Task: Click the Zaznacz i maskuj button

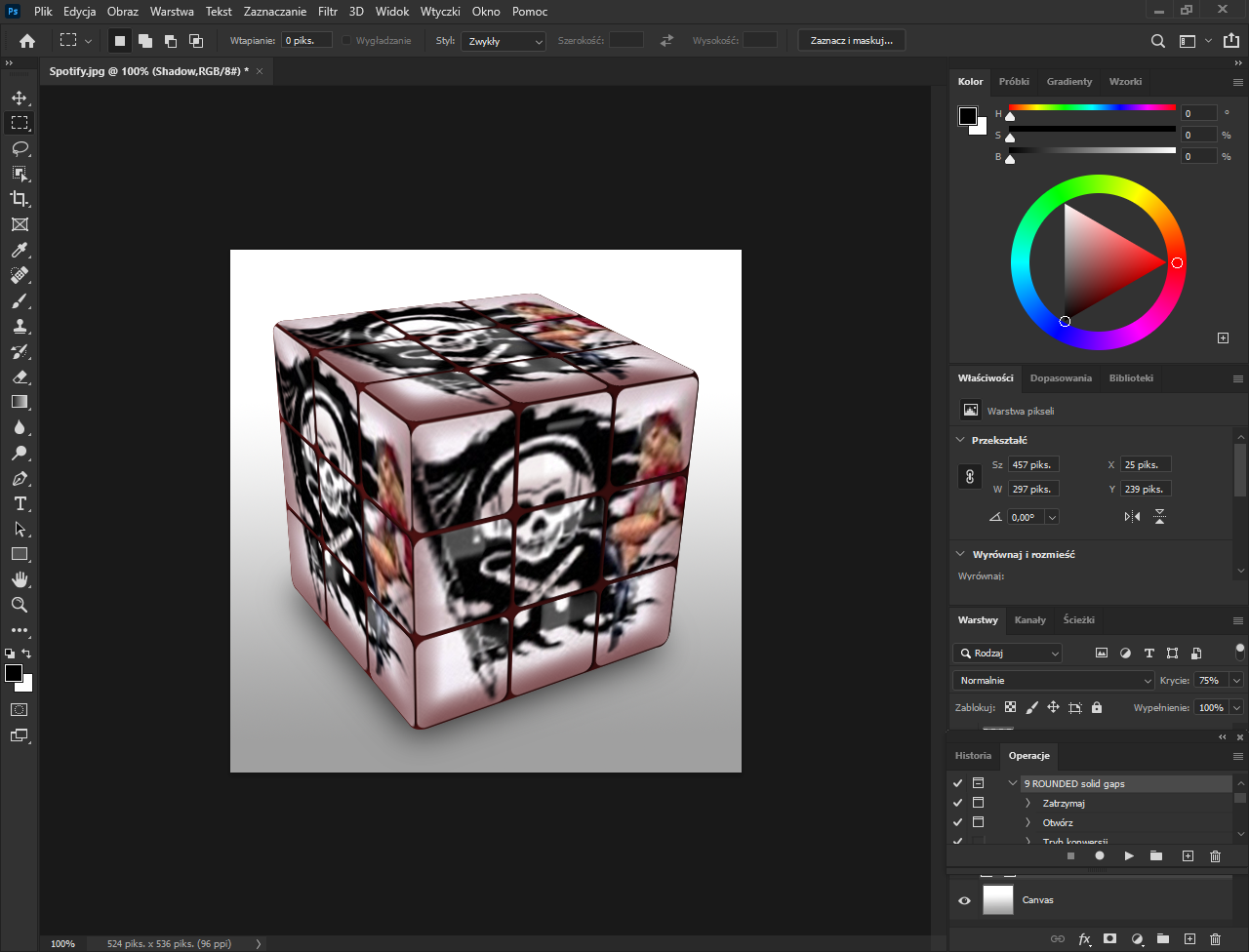Action: (x=852, y=41)
